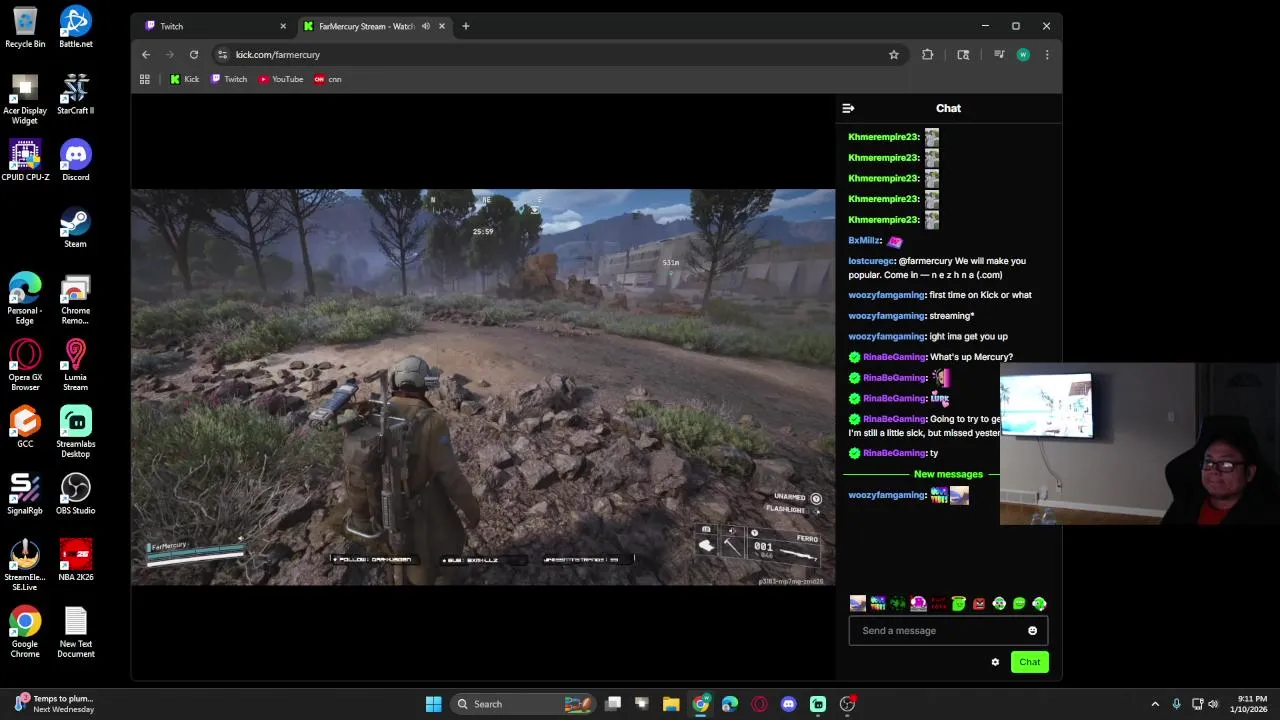Pick the red angry face emote
This screenshot has height=720, width=1280.
[979, 603]
